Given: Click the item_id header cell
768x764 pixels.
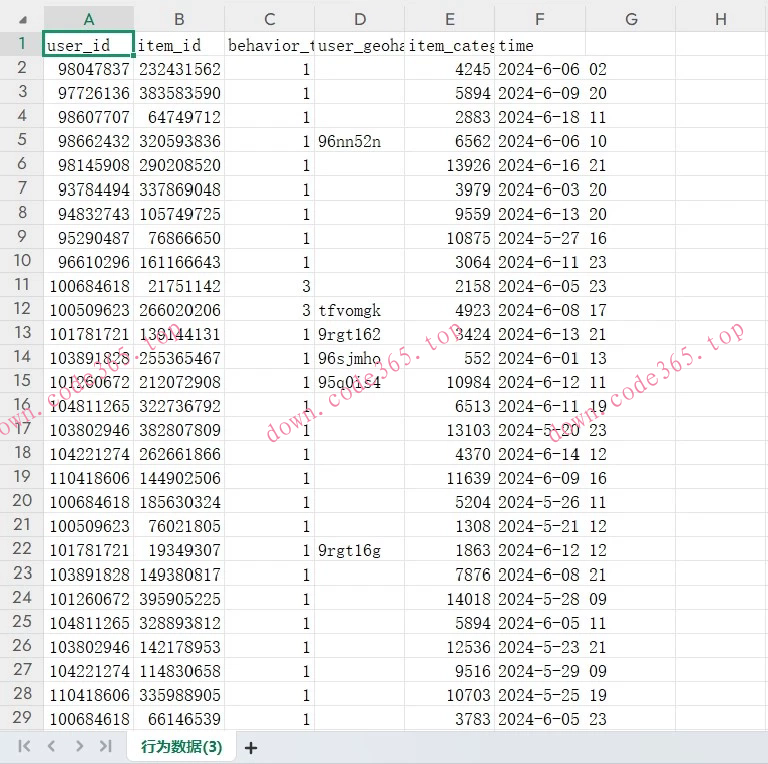Looking at the screenshot, I should pos(178,45).
